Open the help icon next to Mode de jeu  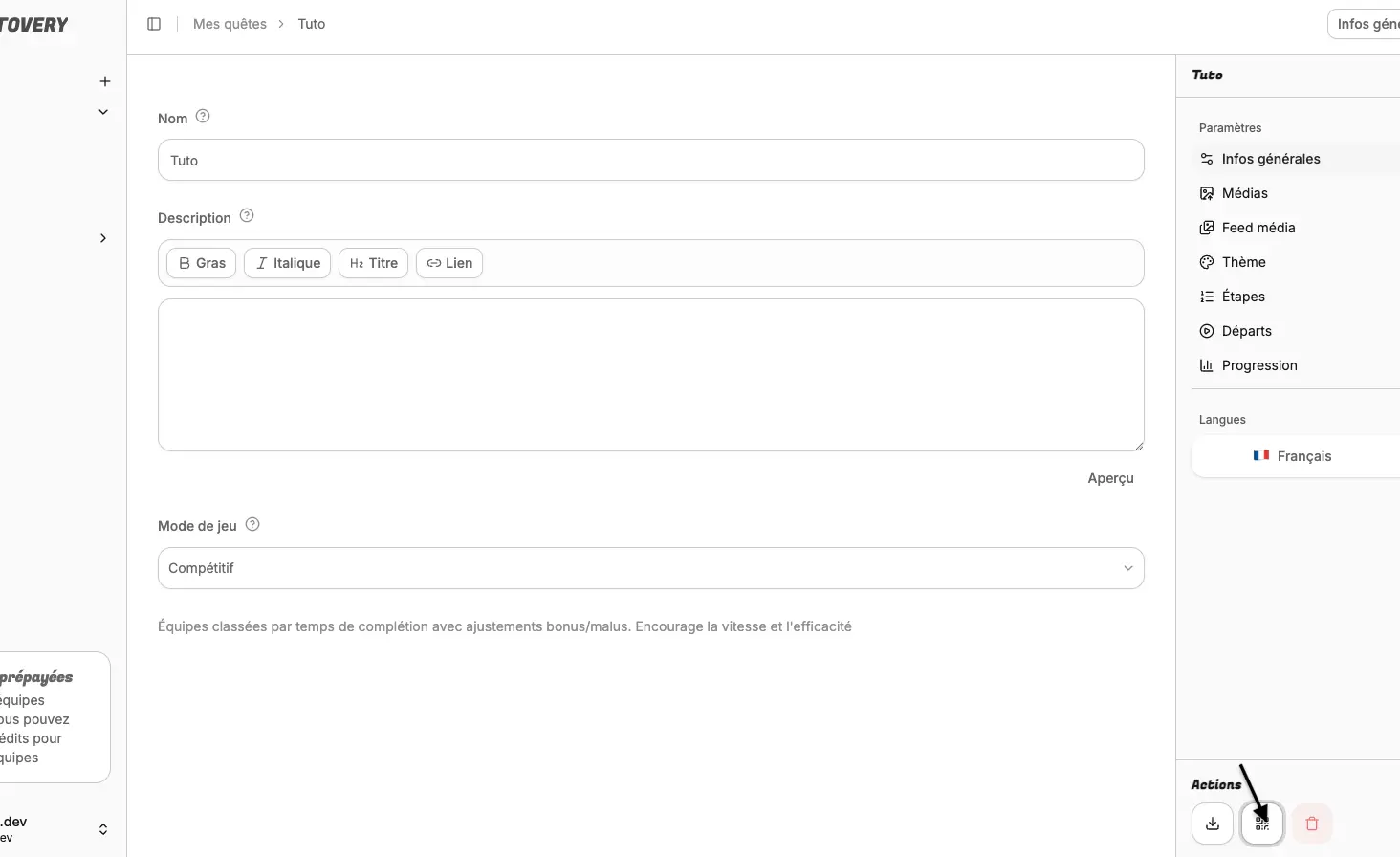click(x=252, y=525)
